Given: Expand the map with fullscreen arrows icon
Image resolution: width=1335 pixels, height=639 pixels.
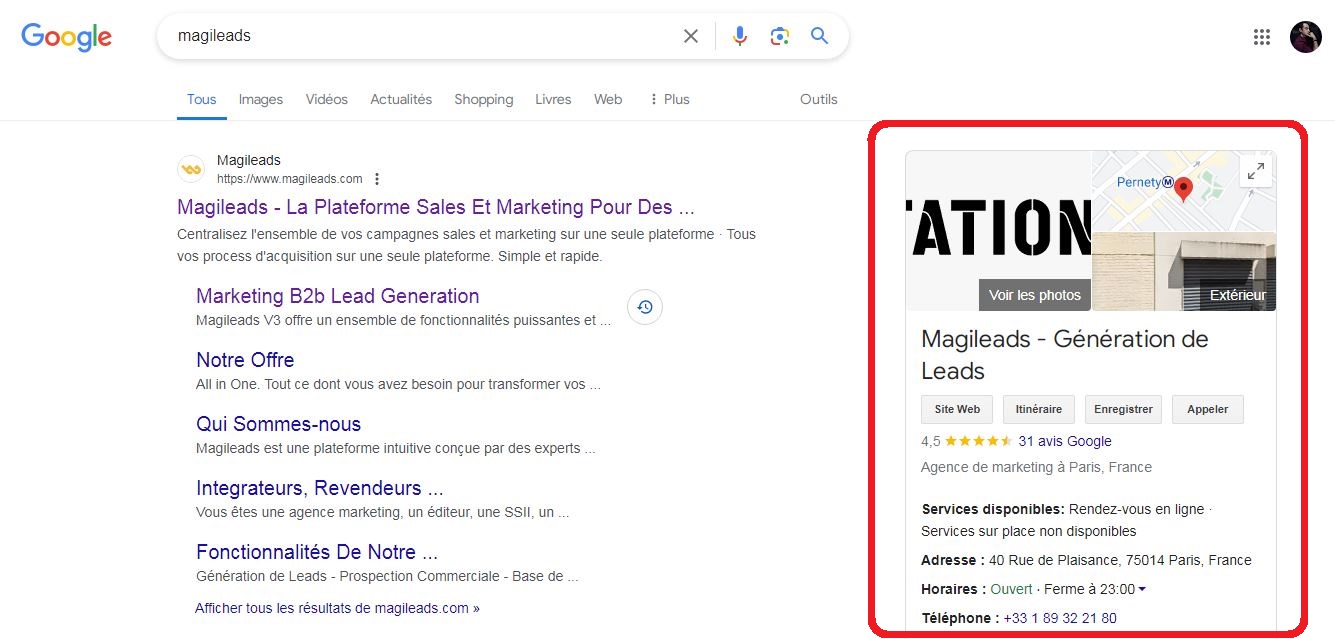Looking at the screenshot, I should tap(1255, 171).
